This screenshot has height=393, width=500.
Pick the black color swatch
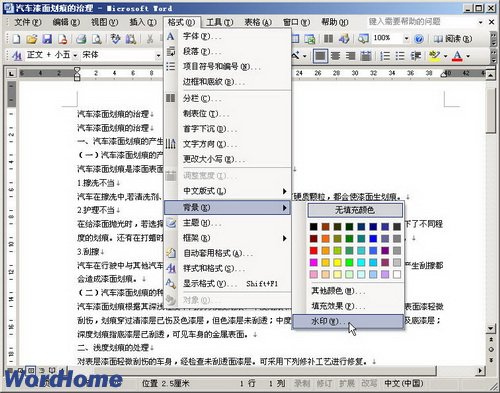pos(313,227)
